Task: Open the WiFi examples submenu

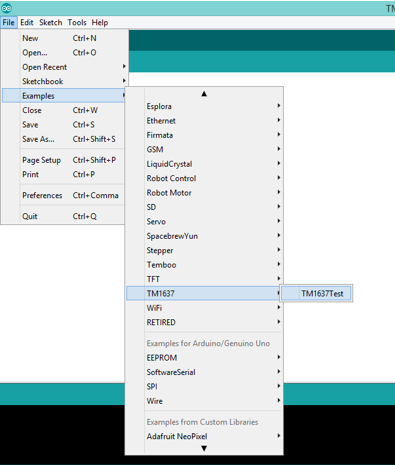Action: pos(204,308)
